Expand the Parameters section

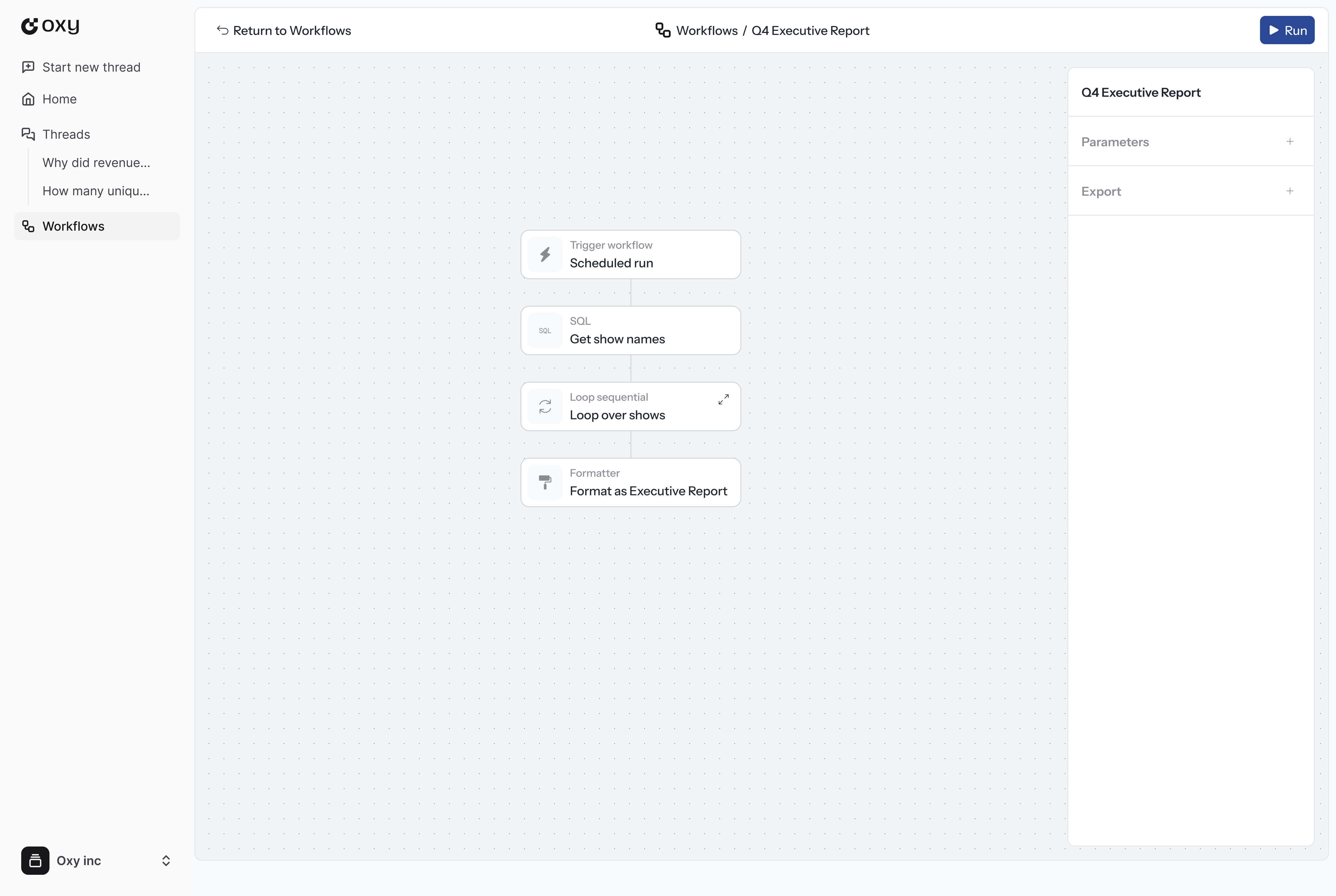click(x=1290, y=142)
